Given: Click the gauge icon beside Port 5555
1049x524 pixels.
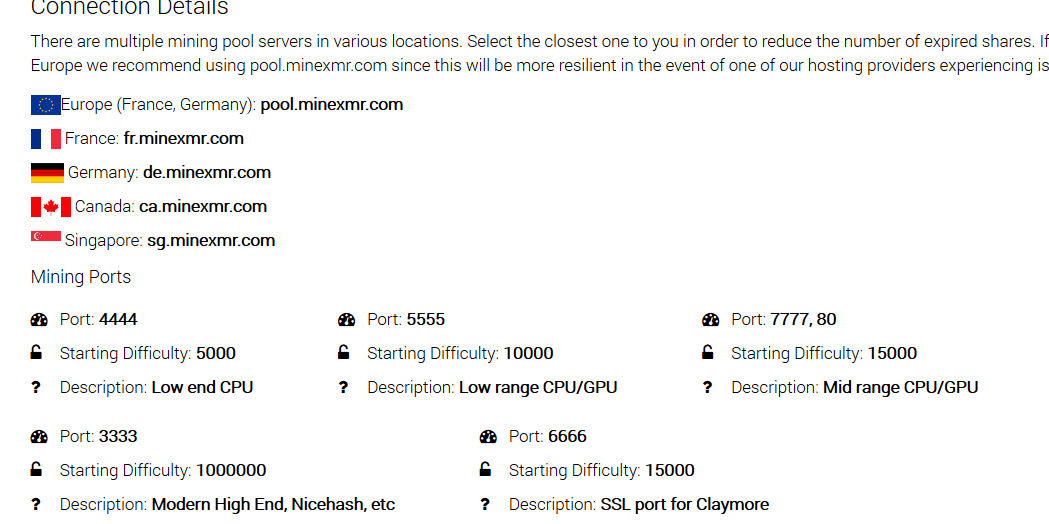Looking at the screenshot, I should pos(346,320).
